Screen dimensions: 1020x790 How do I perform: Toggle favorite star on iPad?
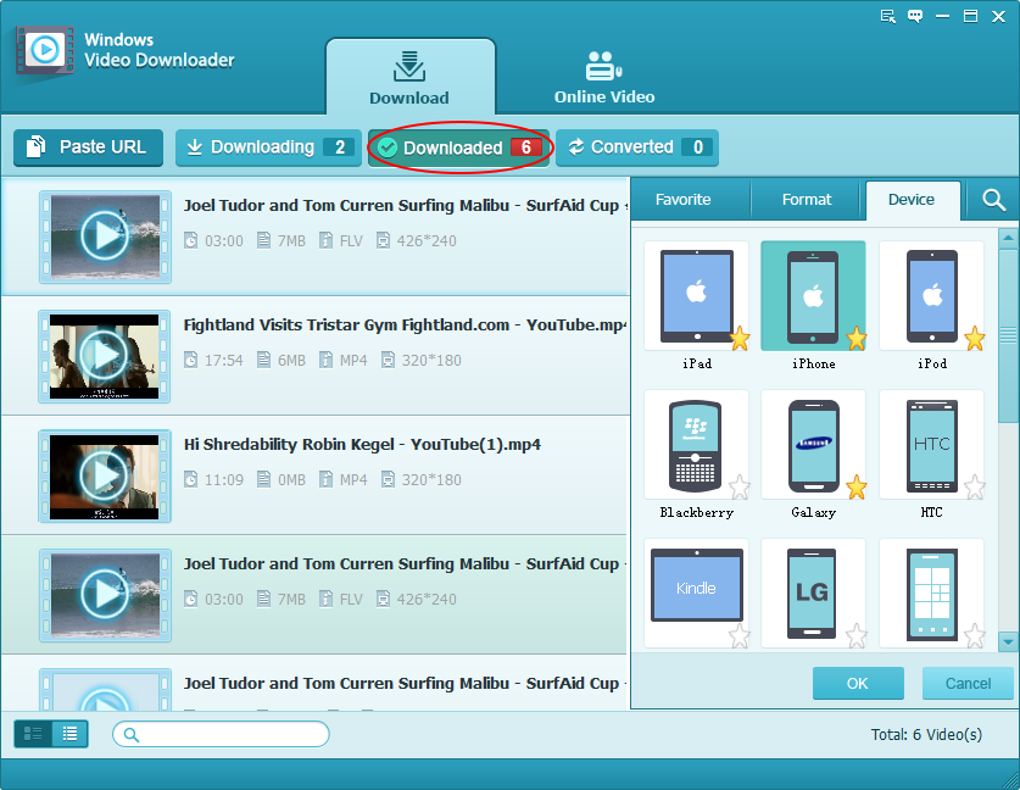tap(740, 339)
